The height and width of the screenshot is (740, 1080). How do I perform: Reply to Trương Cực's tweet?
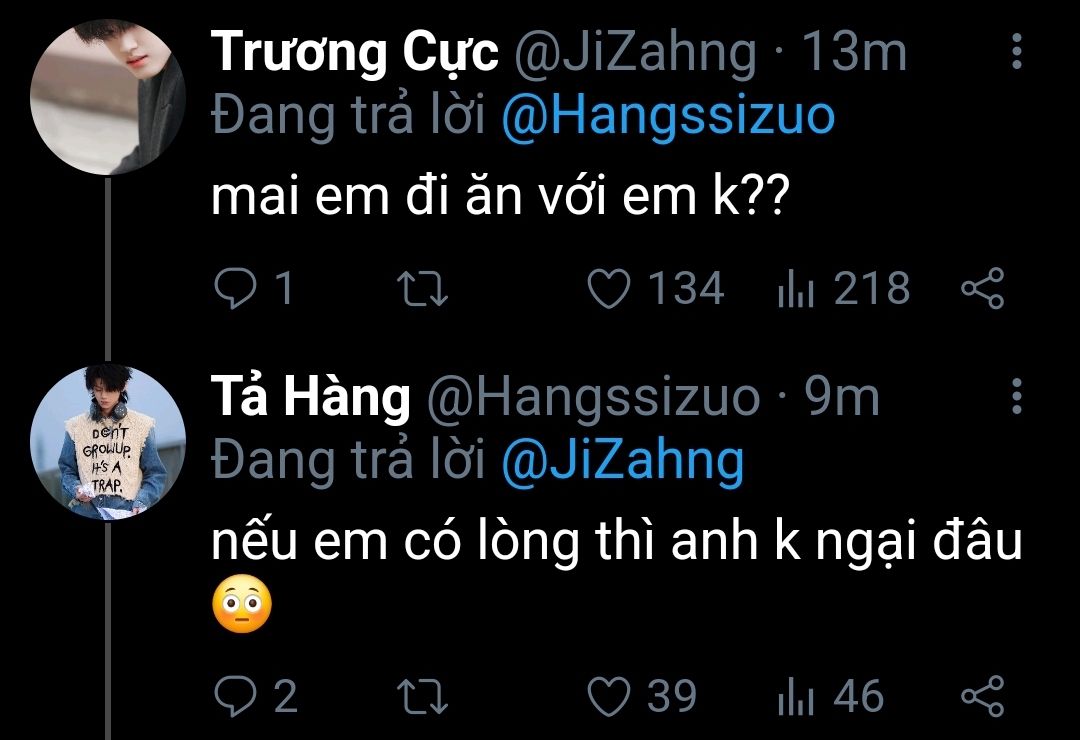[236, 289]
